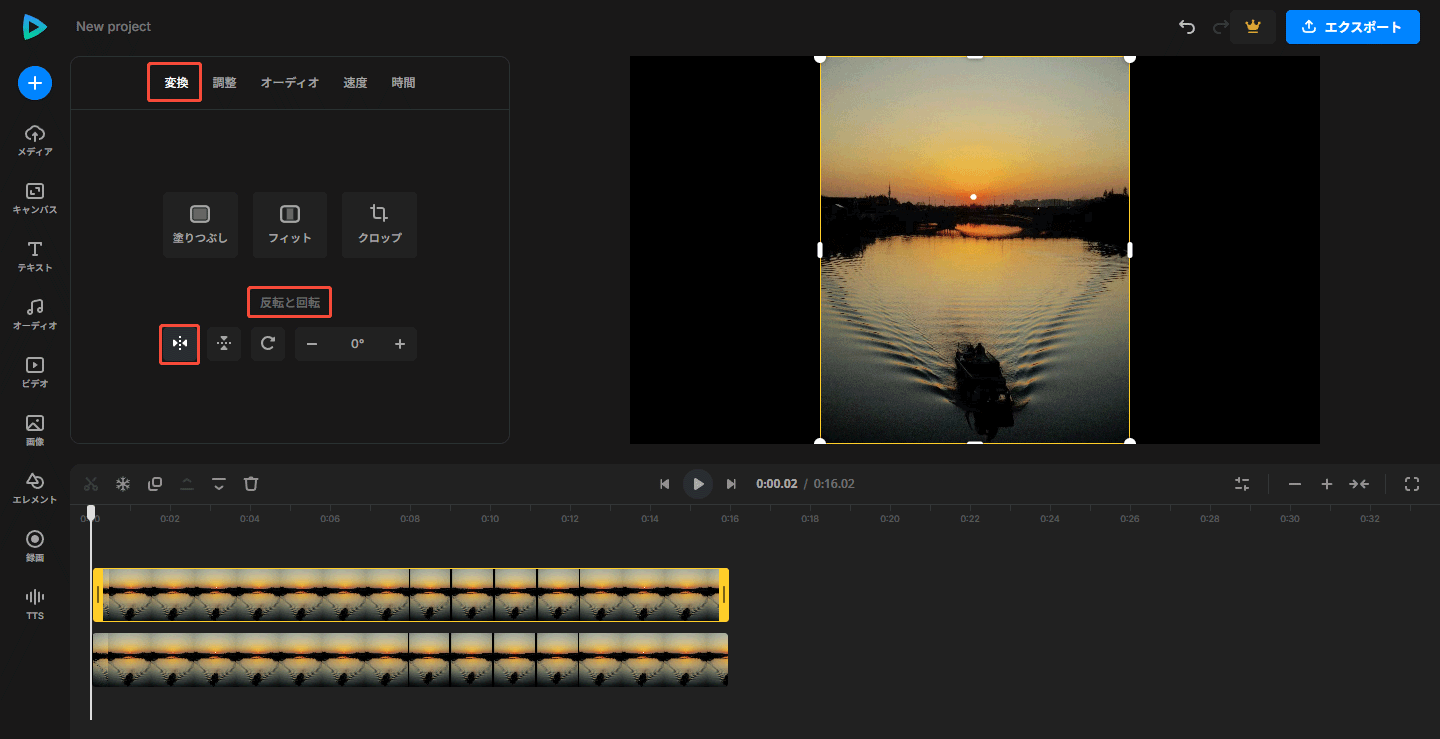Click the redo arrow in the header
Image resolution: width=1440 pixels, height=739 pixels.
(1220, 27)
